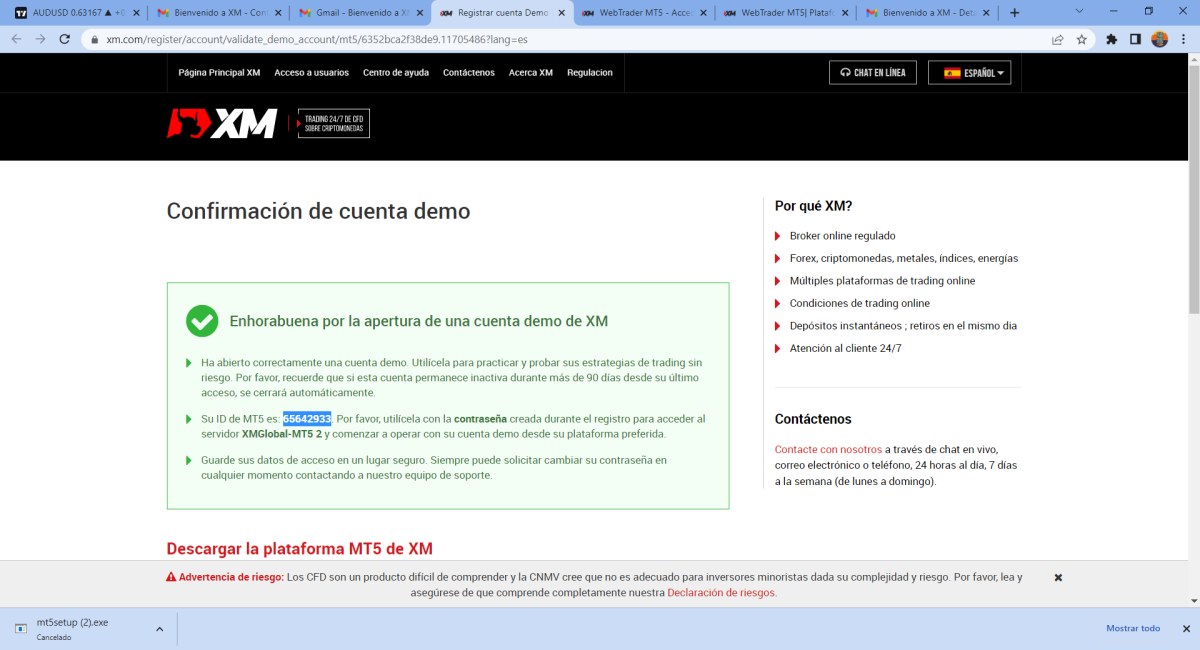Click the Trading 24/7 de CFD banner

[334, 123]
